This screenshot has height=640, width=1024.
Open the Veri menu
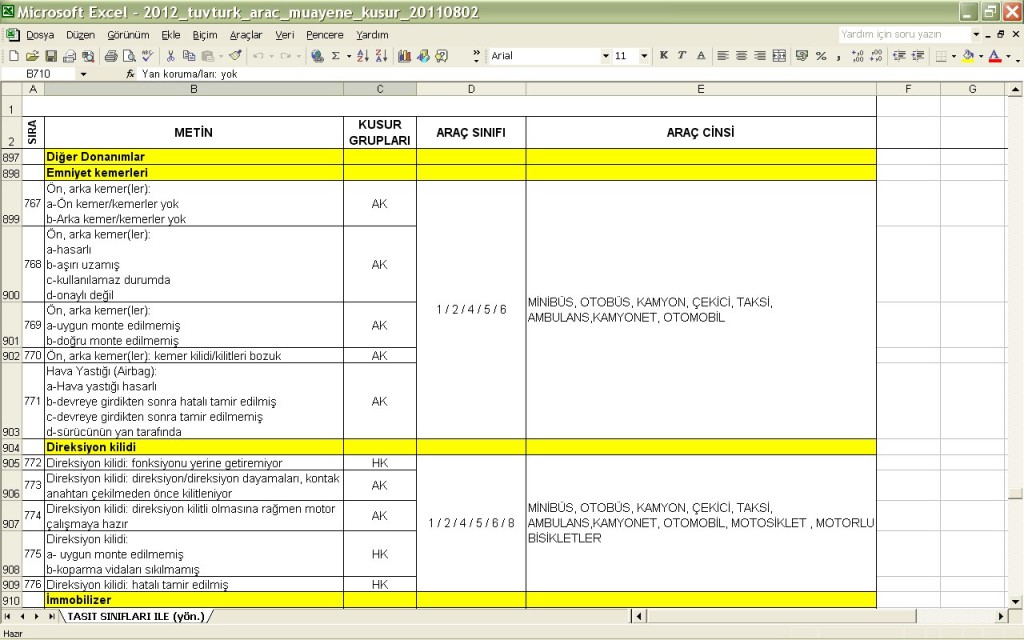pyautogui.click(x=285, y=35)
